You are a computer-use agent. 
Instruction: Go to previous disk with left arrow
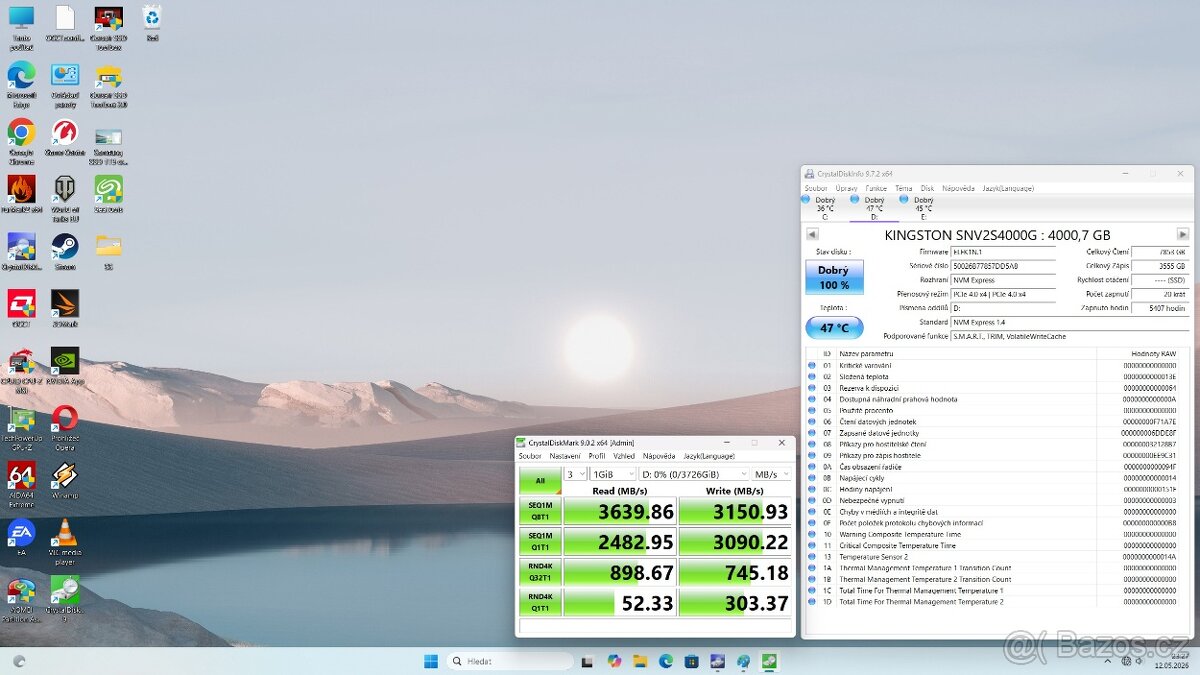point(812,234)
